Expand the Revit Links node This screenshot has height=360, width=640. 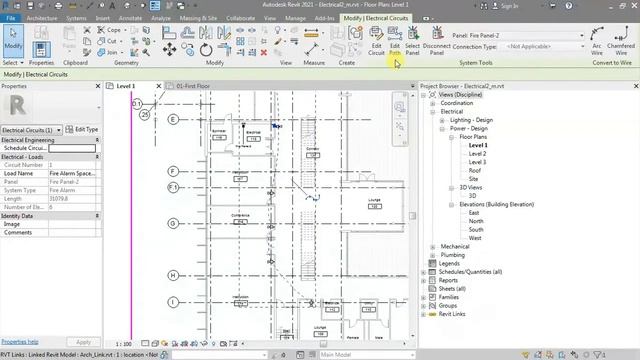click(x=423, y=314)
